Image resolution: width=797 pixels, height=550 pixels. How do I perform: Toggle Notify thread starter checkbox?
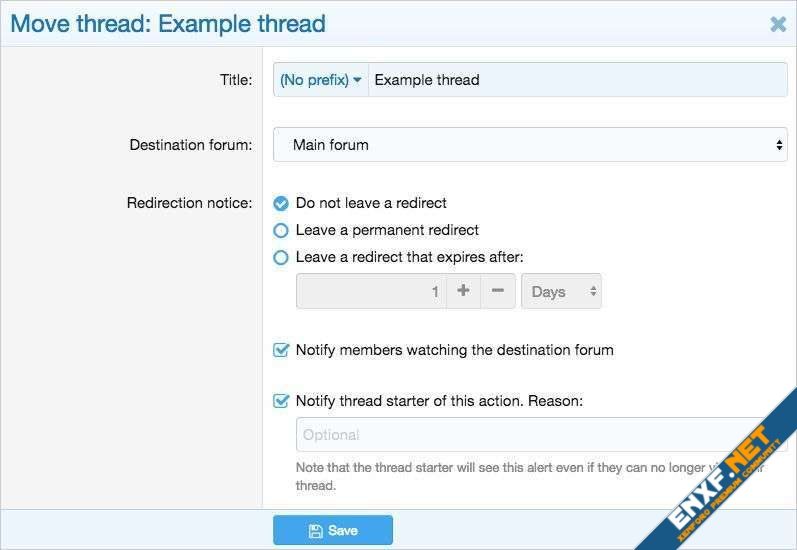pyautogui.click(x=281, y=401)
